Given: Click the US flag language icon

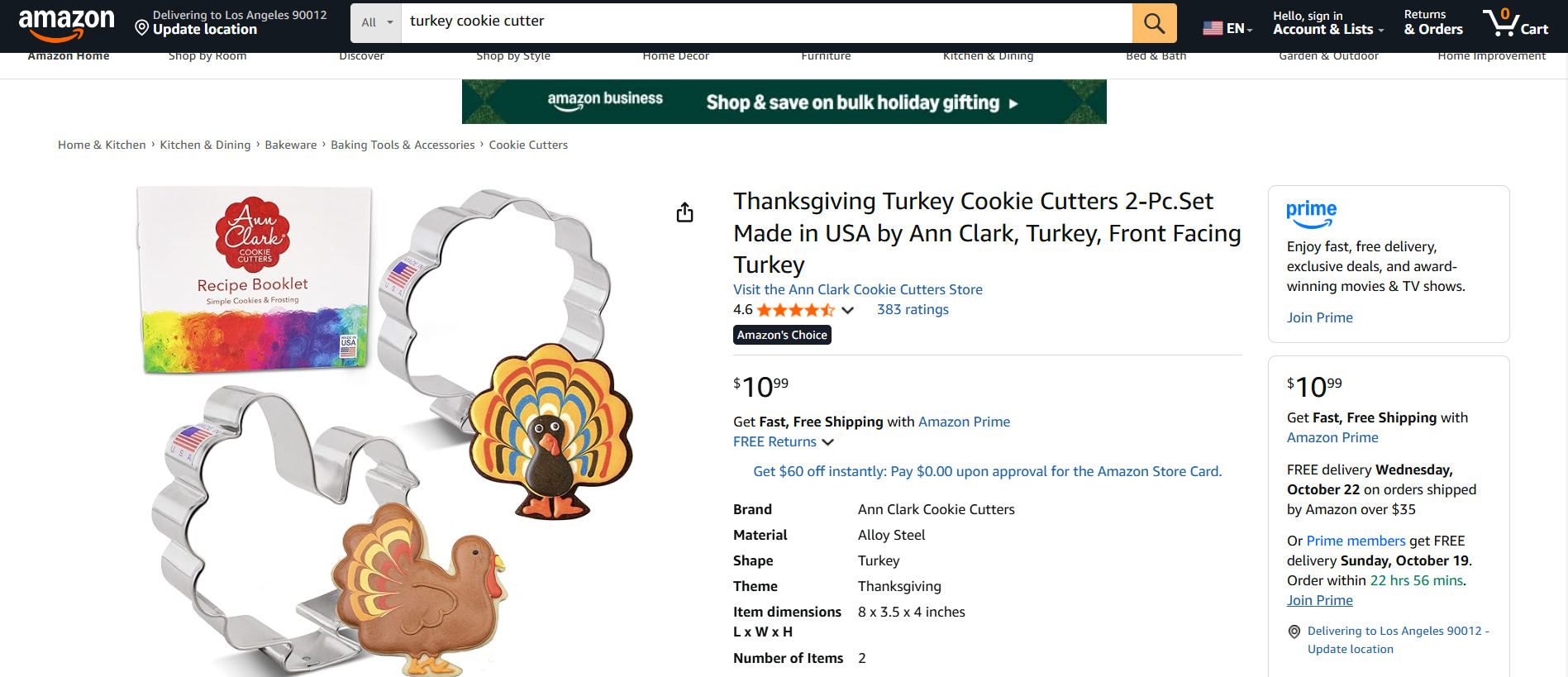Looking at the screenshot, I should coord(1213,28).
